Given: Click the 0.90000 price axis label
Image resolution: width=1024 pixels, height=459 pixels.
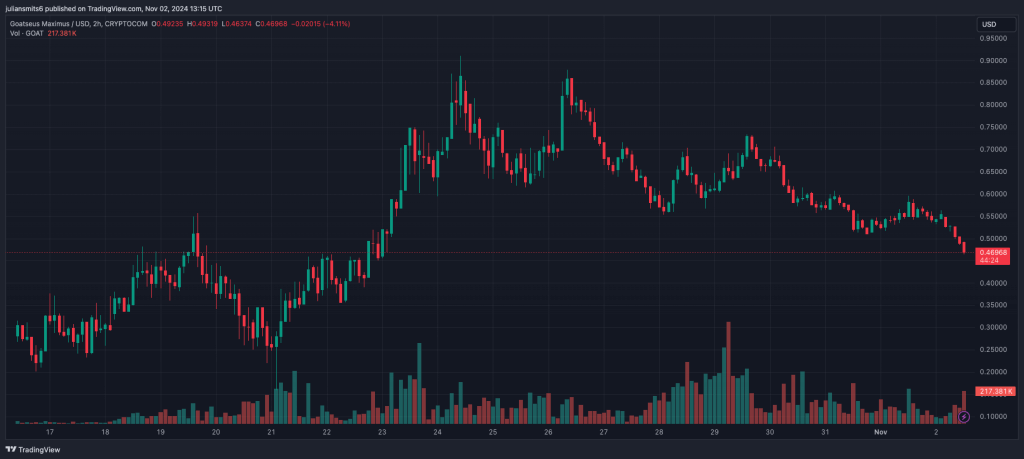Looking at the screenshot, I should coord(992,61).
